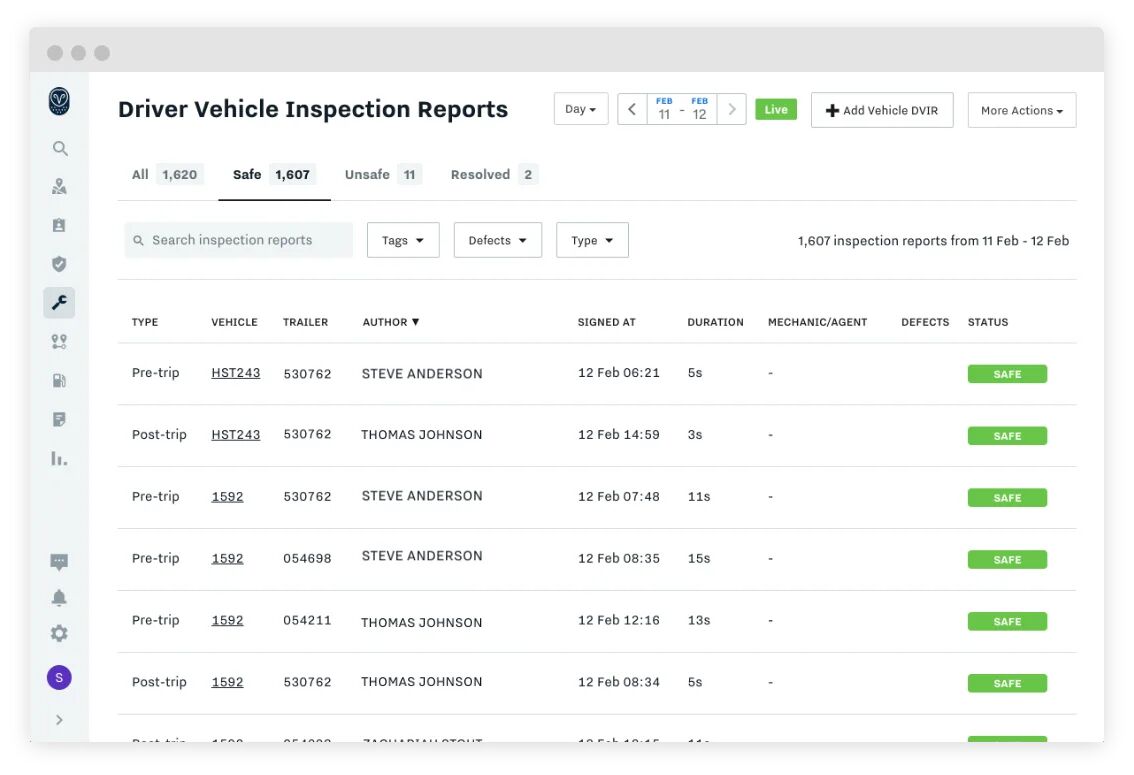
Task: Click SAFE status badge for 08:34 report
Action: click(x=1007, y=683)
